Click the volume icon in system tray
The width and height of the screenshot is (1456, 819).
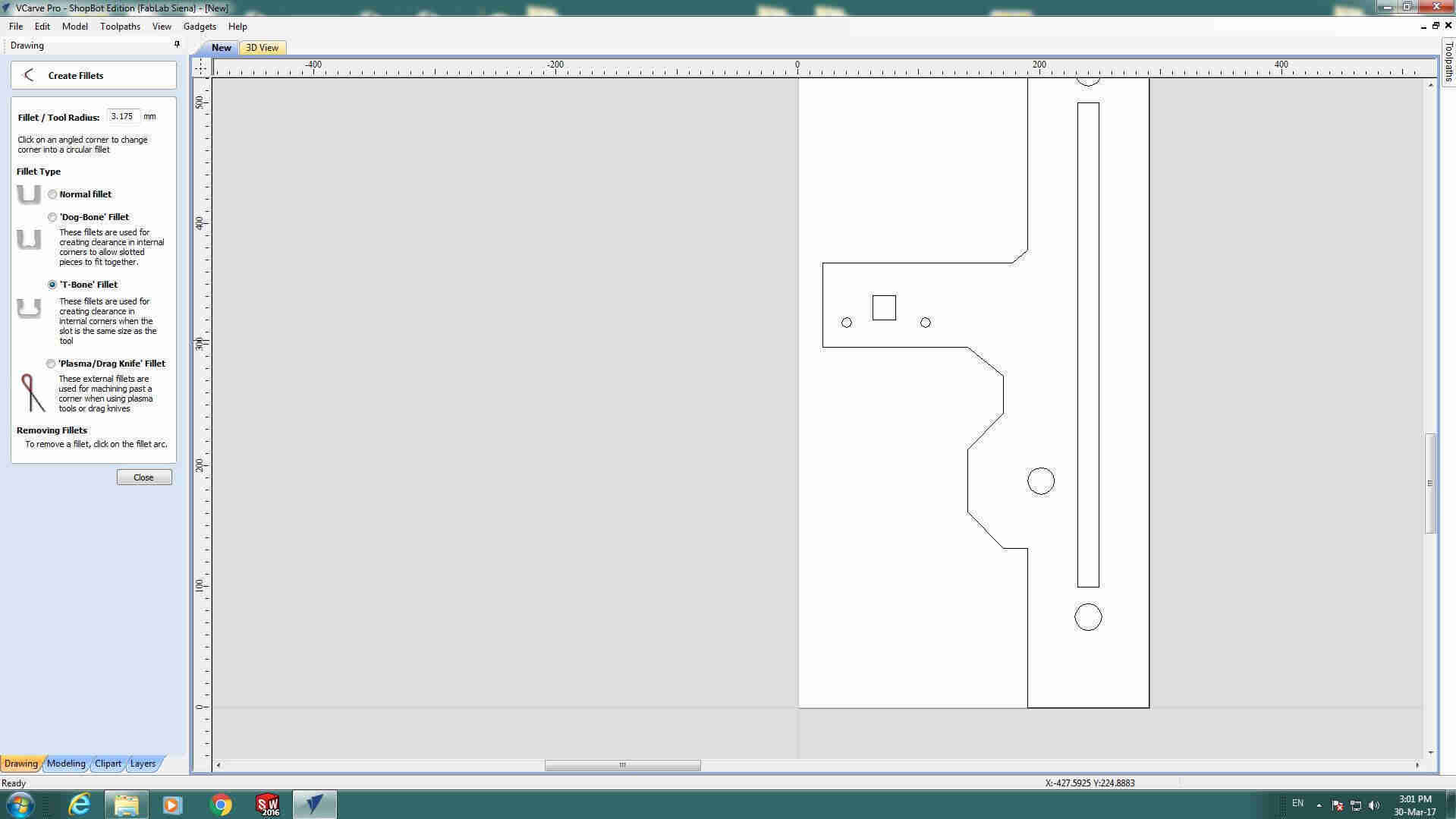pos(1375,805)
